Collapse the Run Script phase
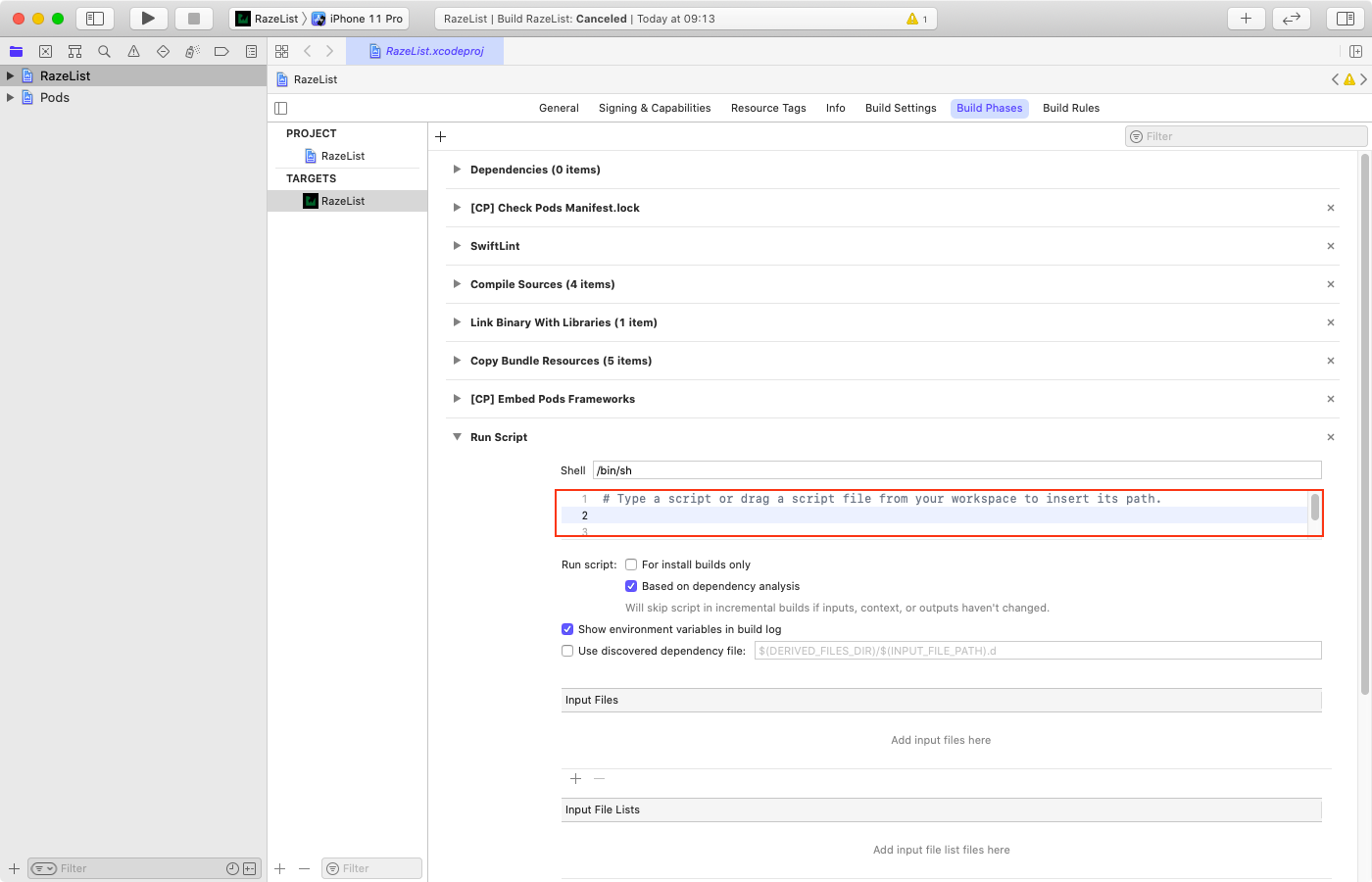This screenshot has height=882, width=1372. 457,437
